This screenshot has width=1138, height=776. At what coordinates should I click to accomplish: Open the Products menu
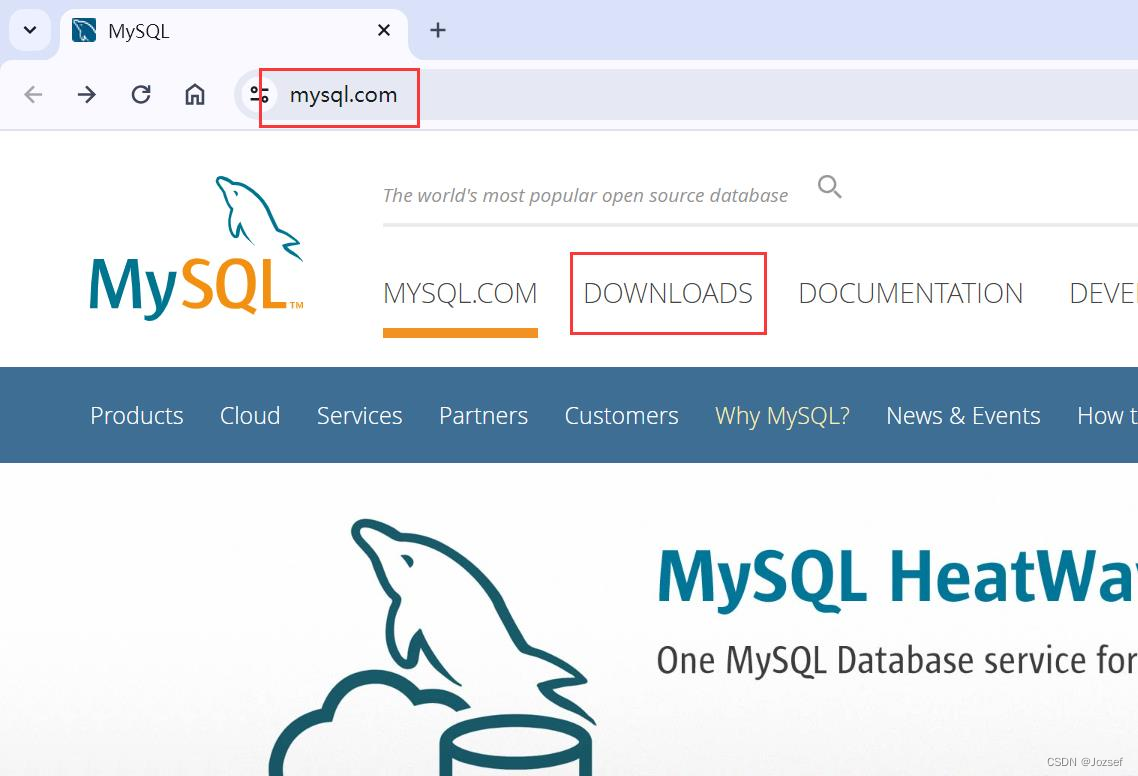coord(136,415)
